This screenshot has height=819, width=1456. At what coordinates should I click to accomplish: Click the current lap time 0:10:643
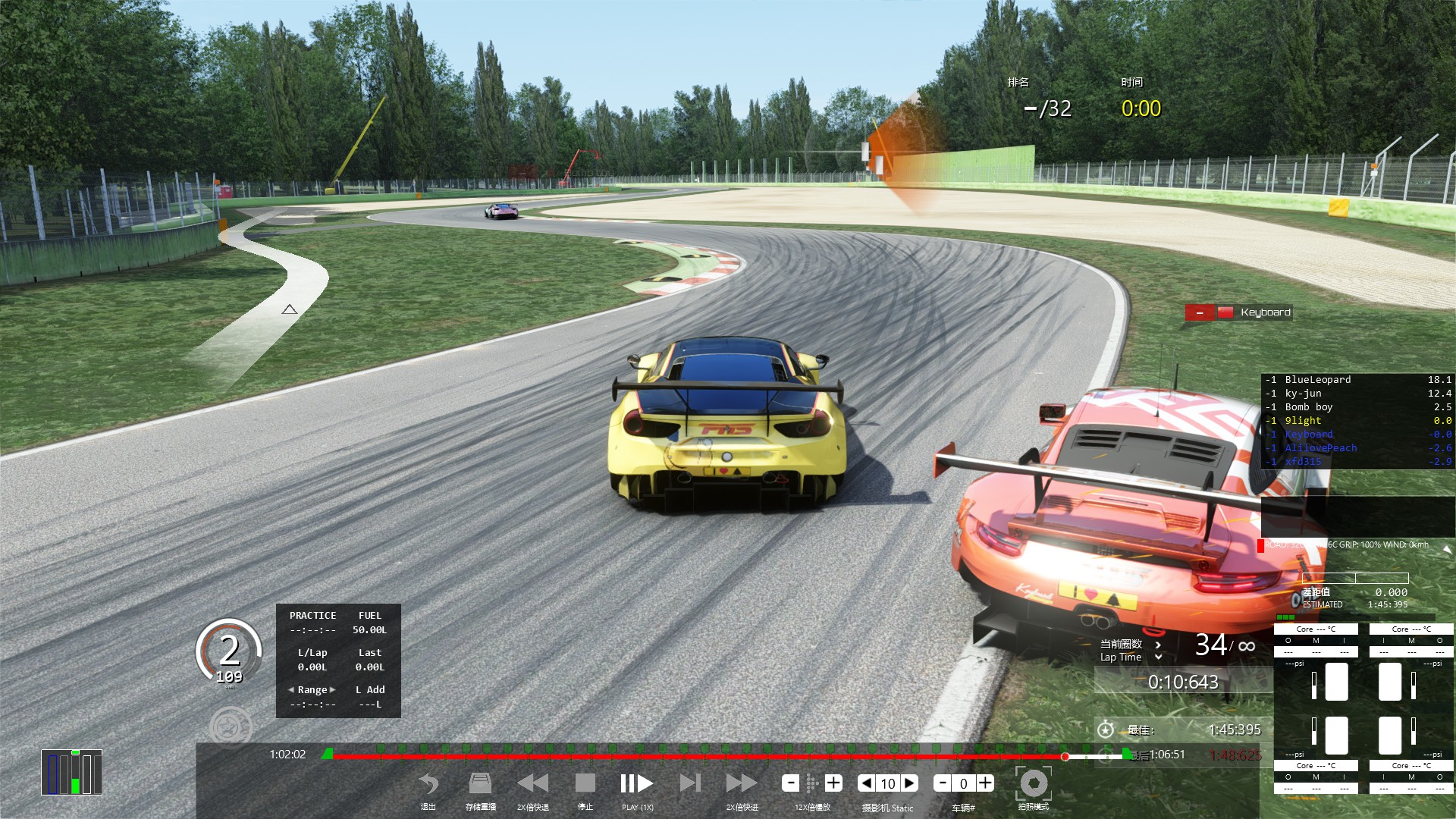[x=1183, y=682]
